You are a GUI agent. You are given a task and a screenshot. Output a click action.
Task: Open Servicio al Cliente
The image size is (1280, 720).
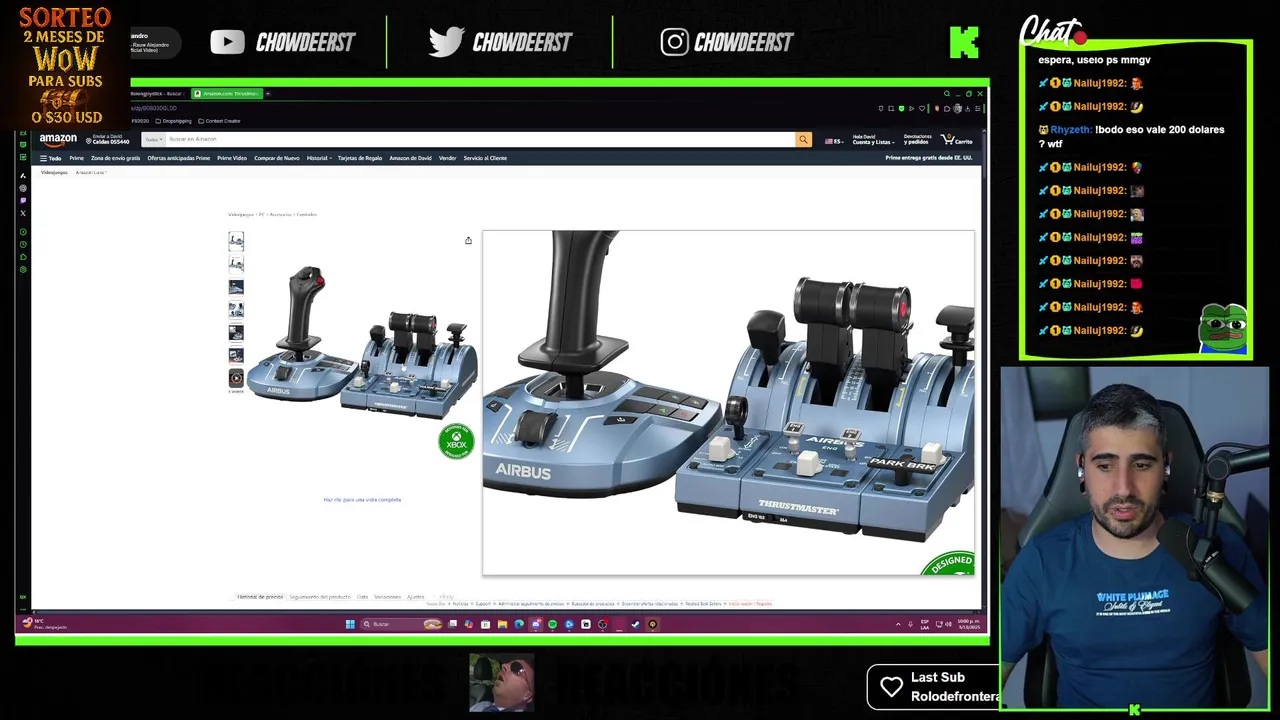tap(485, 158)
